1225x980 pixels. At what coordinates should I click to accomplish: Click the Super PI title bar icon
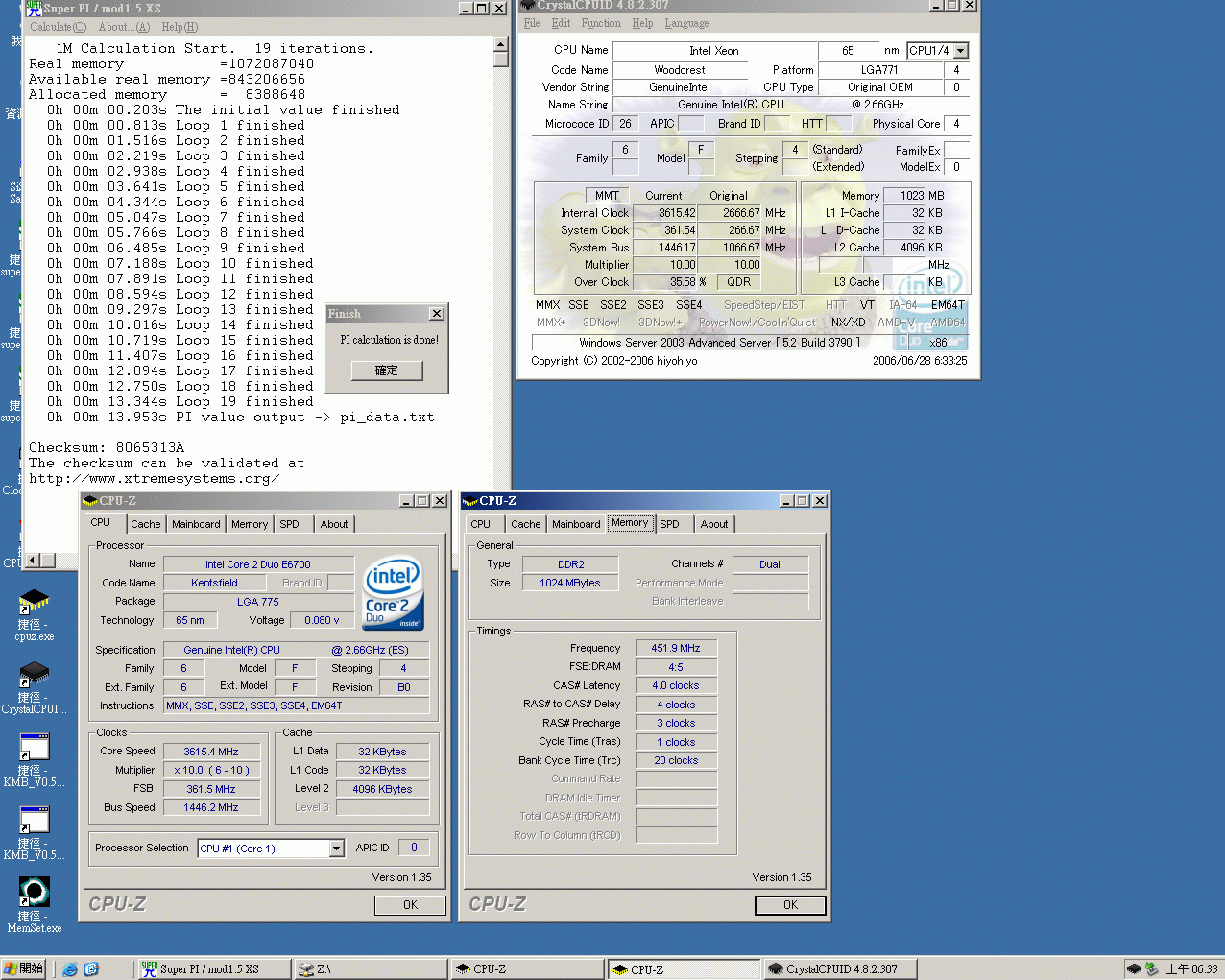coord(34,8)
